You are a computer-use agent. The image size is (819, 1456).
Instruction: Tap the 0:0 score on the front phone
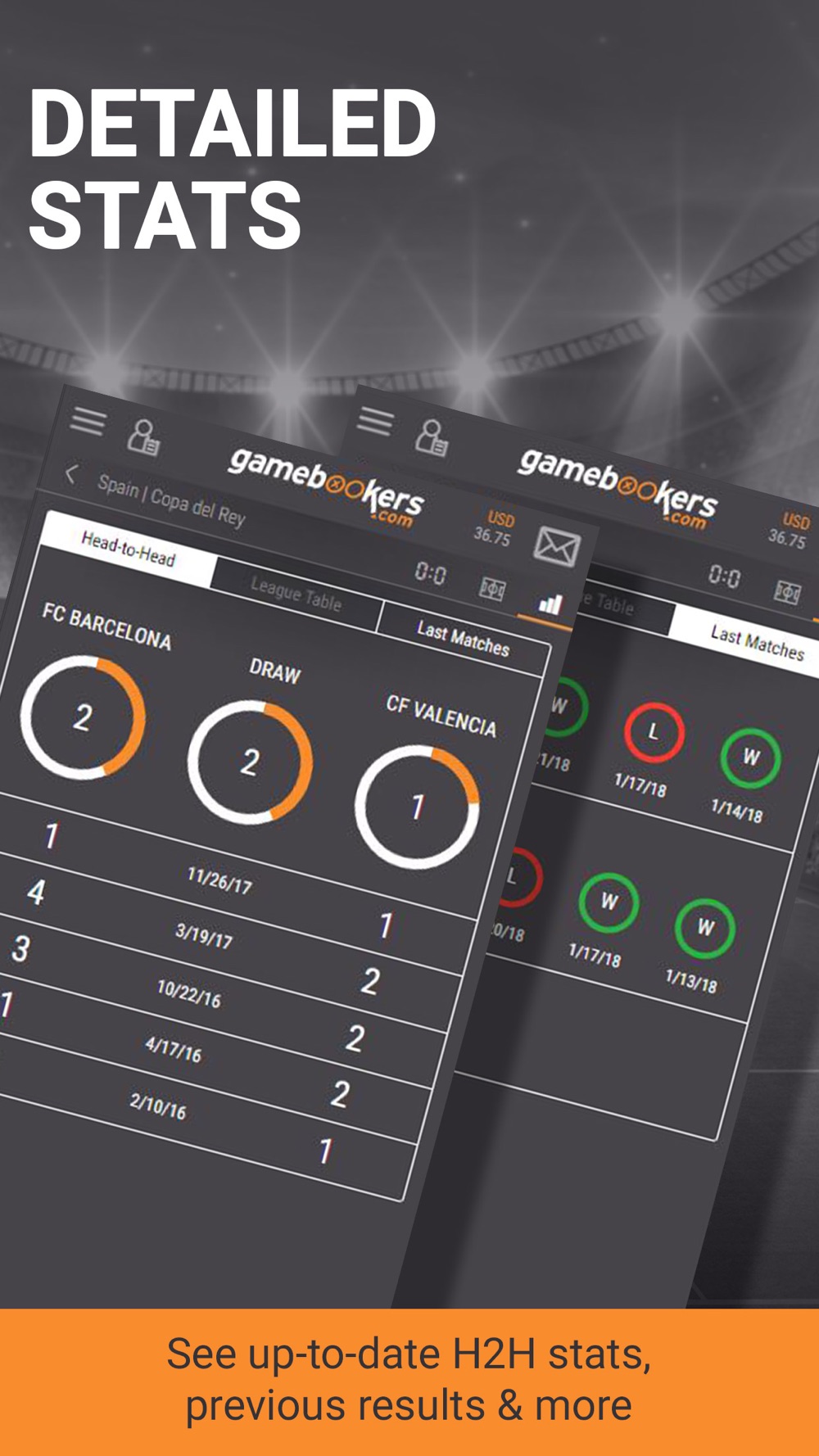pos(431,572)
